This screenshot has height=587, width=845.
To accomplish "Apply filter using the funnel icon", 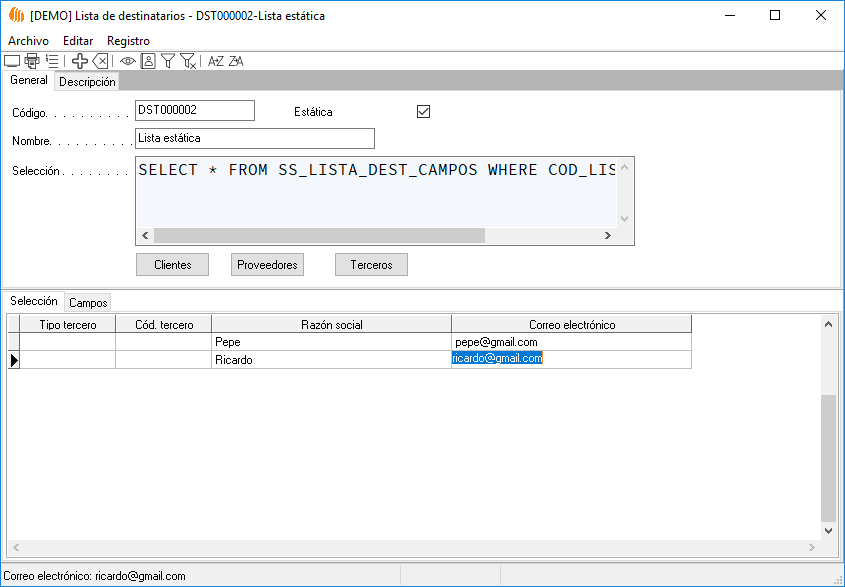I will click(168, 61).
